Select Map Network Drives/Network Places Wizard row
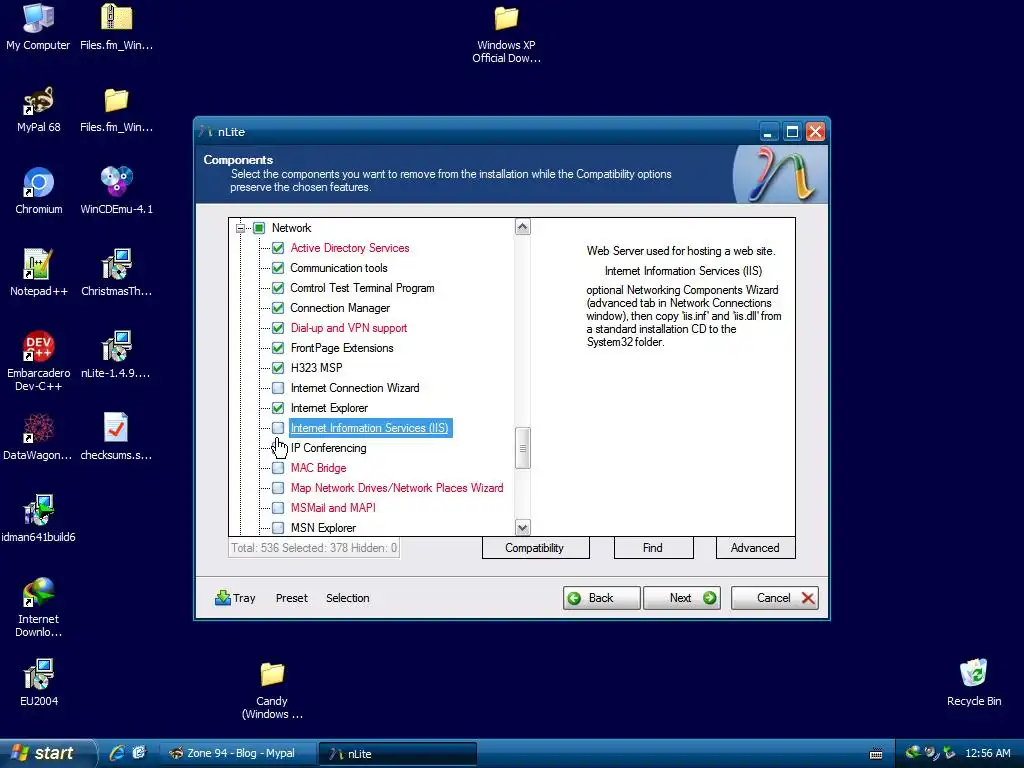Viewport: 1024px width, 768px height. tap(397, 488)
